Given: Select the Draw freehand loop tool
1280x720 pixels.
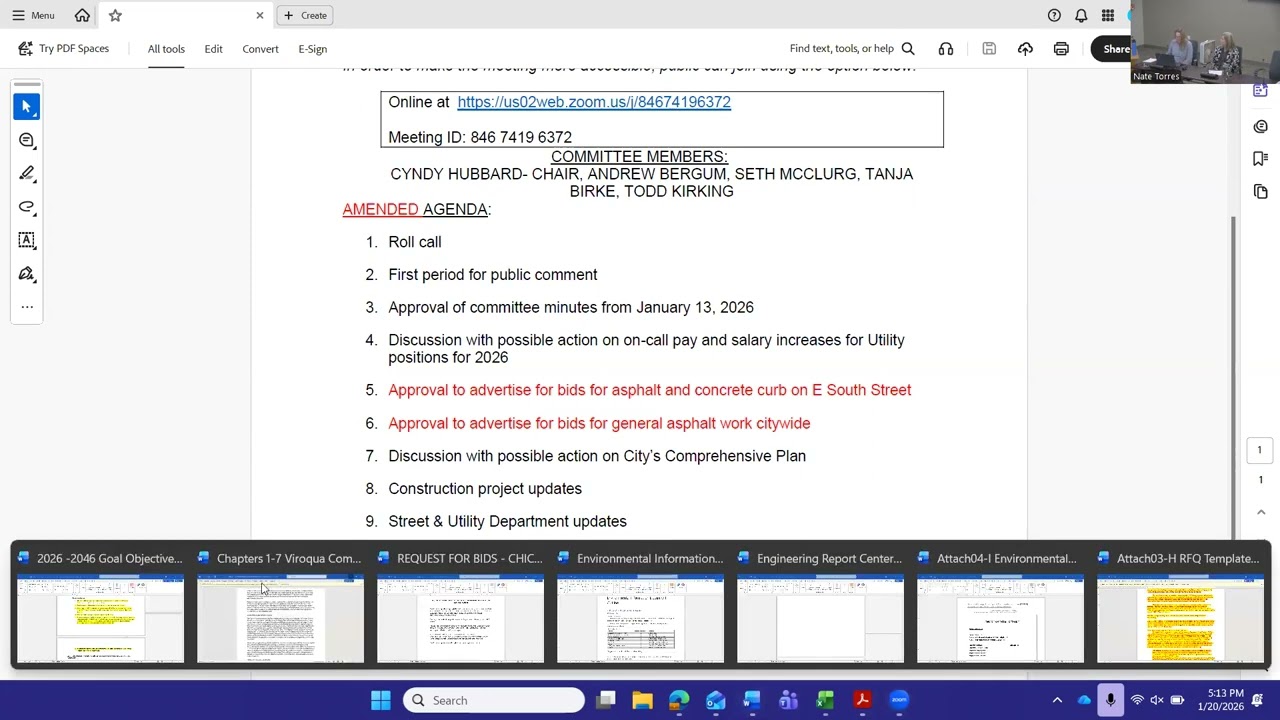Looking at the screenshot, I should click(x=27, y=207).
